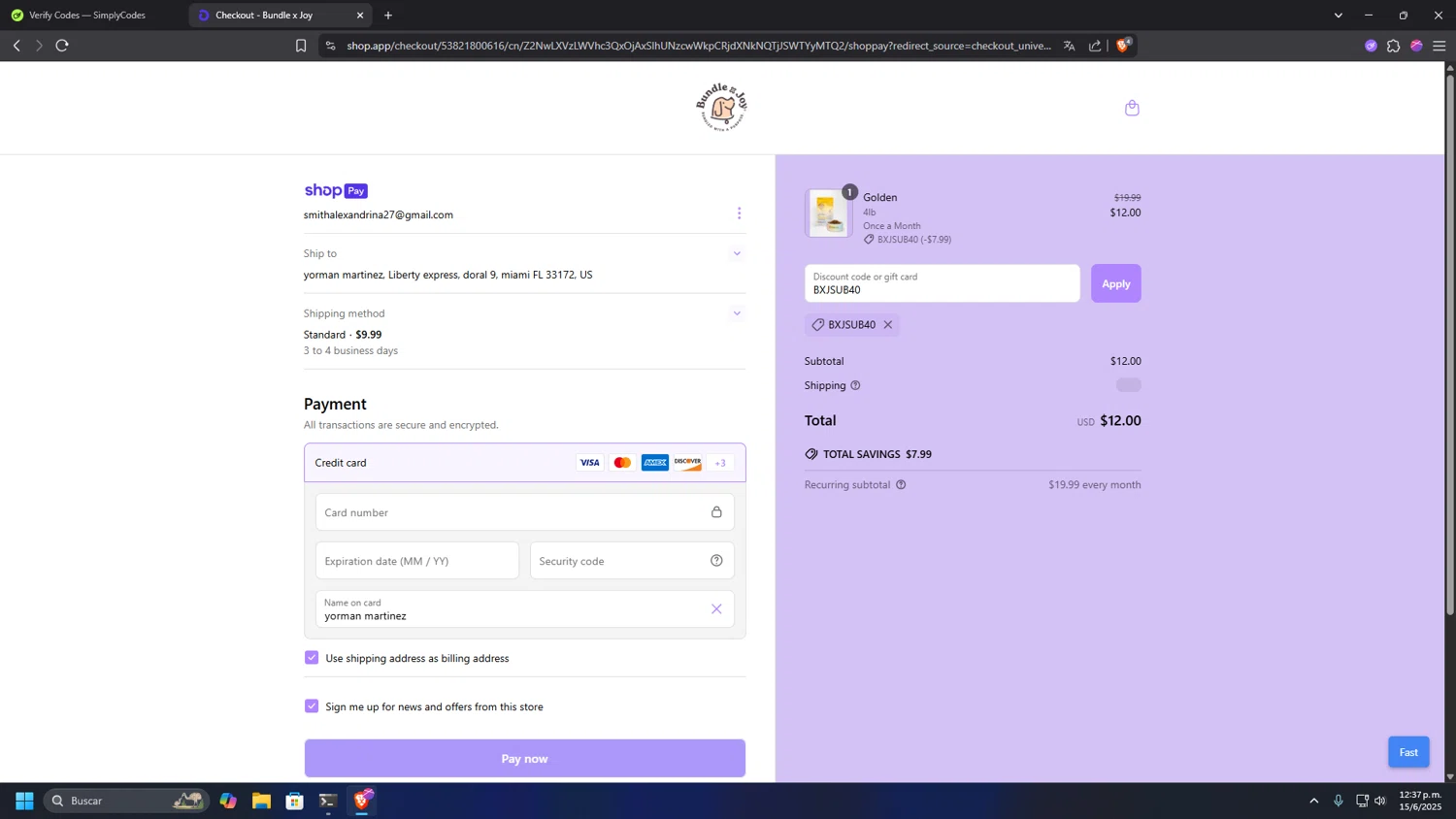Open the Brave Shields icon
The image size is (1456, 819).
1123,45
